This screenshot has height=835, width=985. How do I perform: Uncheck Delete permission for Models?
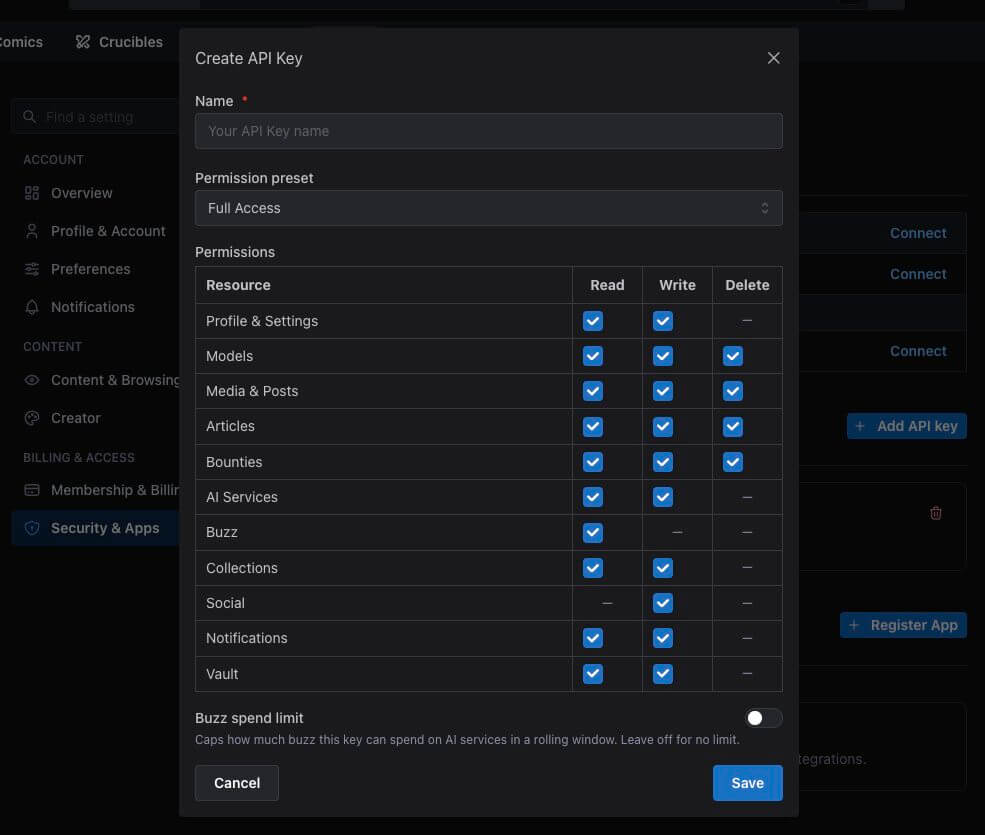point(732,356)
